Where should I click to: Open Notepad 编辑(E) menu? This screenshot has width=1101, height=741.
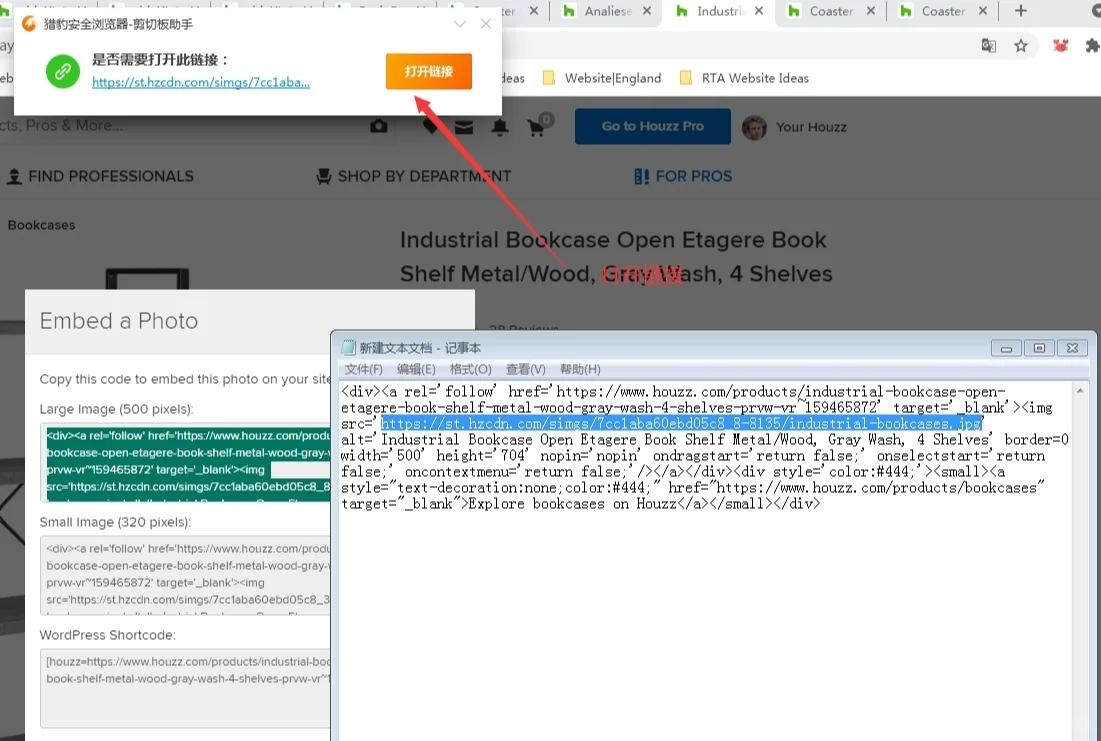coord(416,369)
